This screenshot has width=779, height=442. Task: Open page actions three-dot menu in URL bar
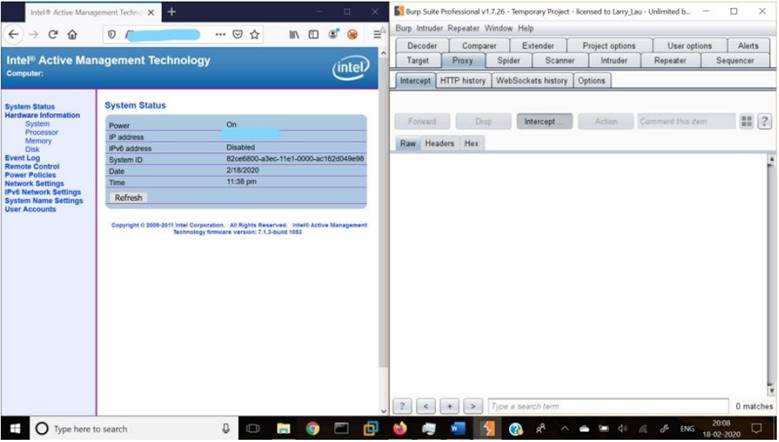220,34
